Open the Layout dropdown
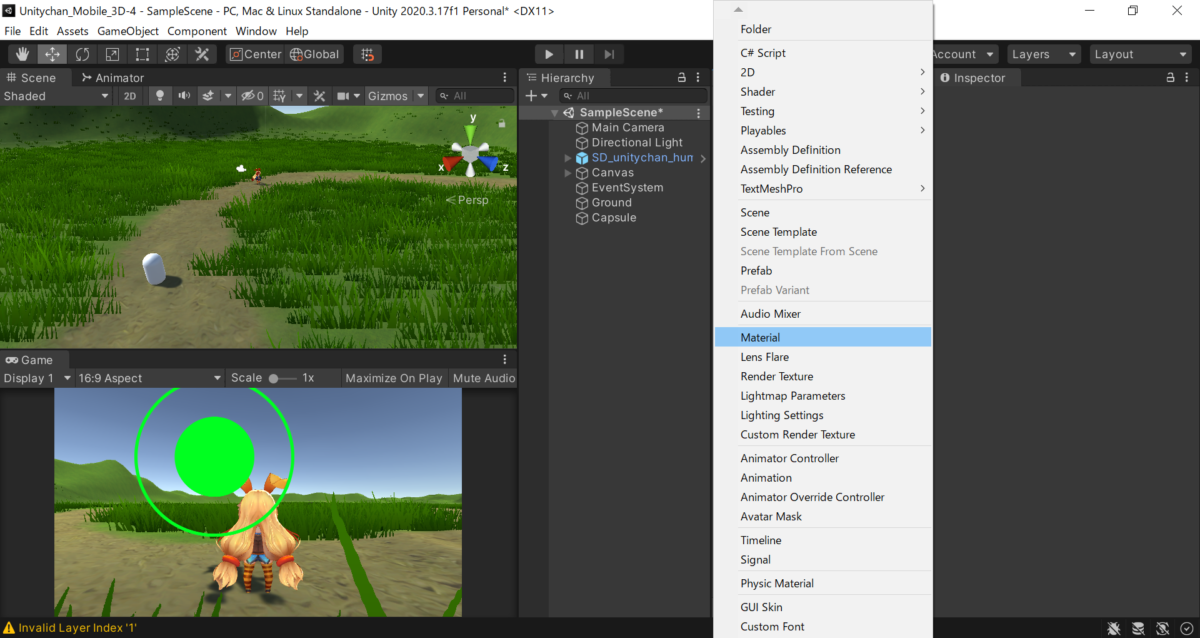Viewport: 1200px width, 638px height. point(1139,54)
